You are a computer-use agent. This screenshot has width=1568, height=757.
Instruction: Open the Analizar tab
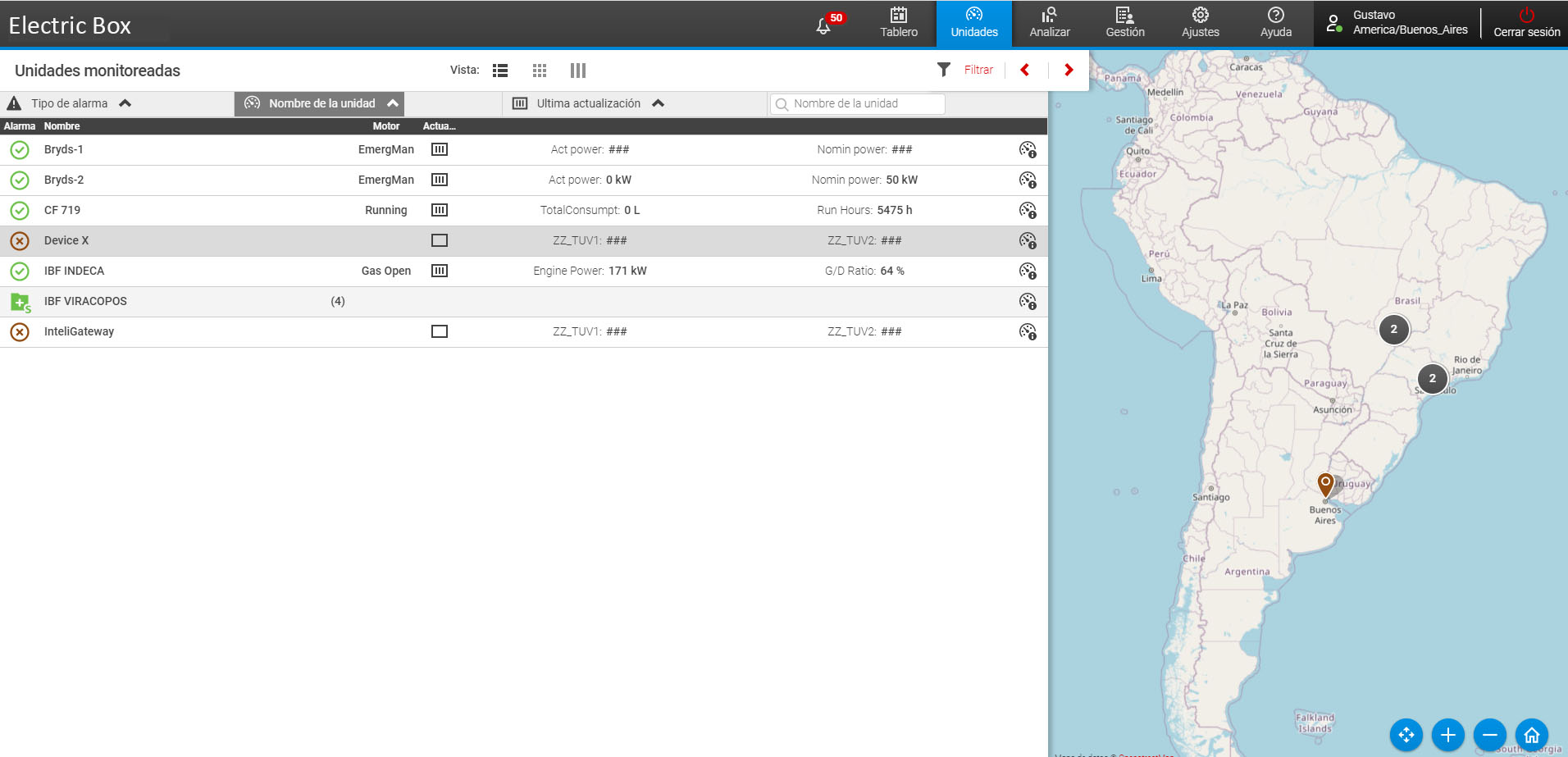point(1050,23)
